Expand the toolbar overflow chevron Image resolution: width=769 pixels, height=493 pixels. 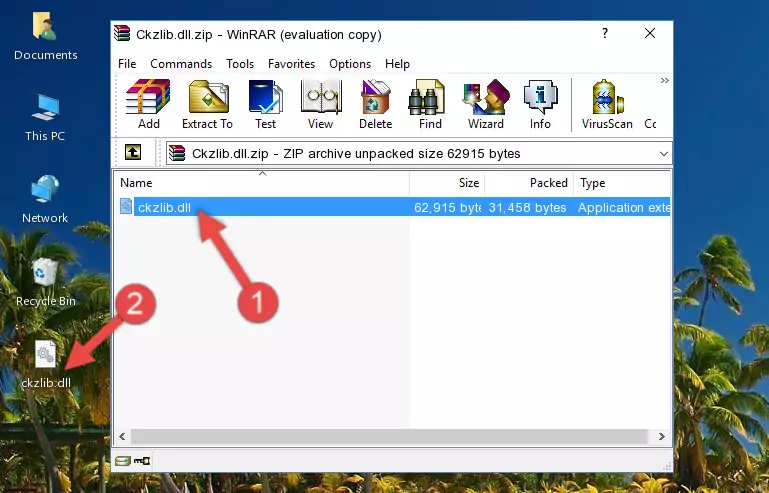664,81
